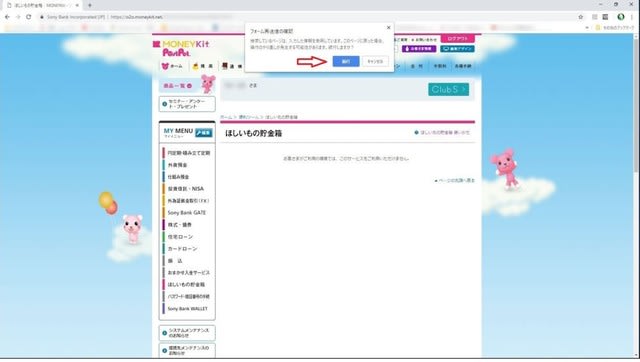Open システムメンテナンスのお知らせ link
This screenshot has height=362, width=640.
[187, 333]
